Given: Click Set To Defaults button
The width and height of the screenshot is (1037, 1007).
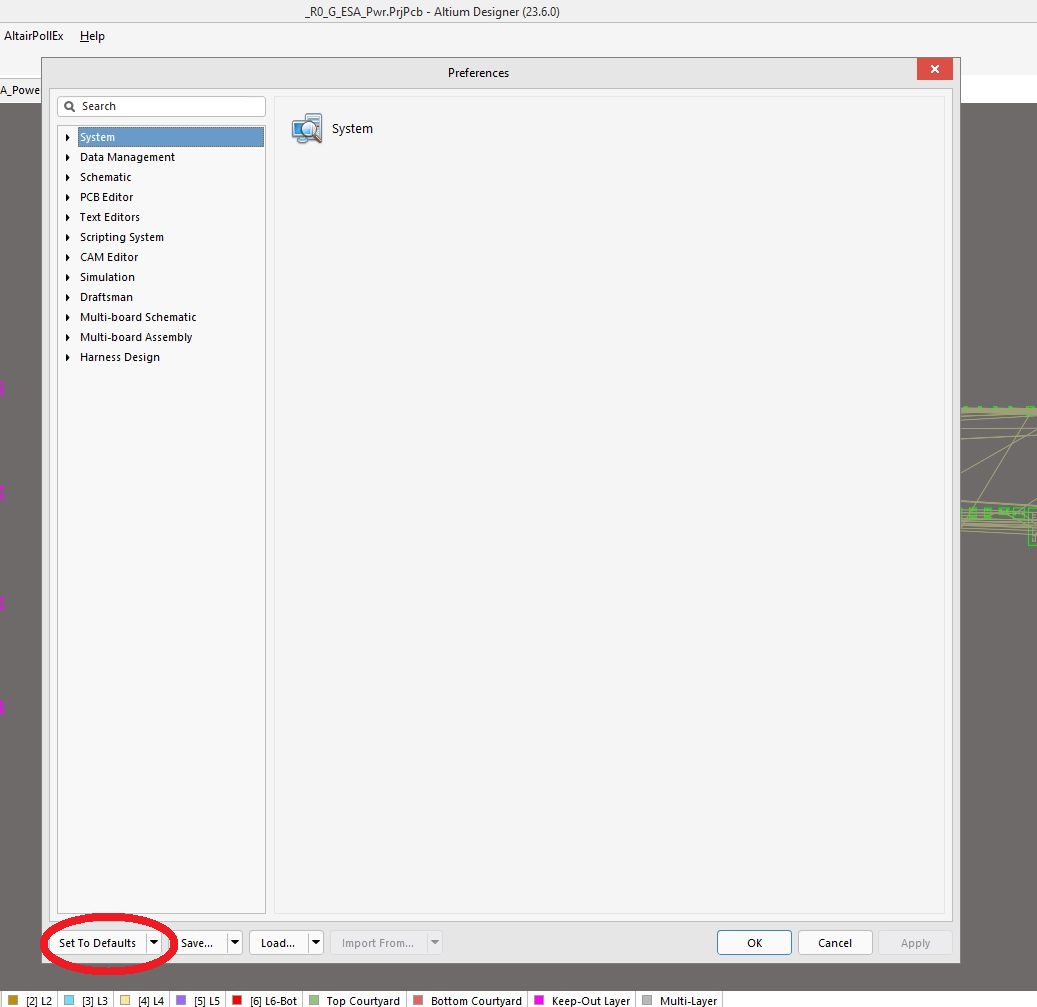Looking at the screenshot, I should (97, 943).
